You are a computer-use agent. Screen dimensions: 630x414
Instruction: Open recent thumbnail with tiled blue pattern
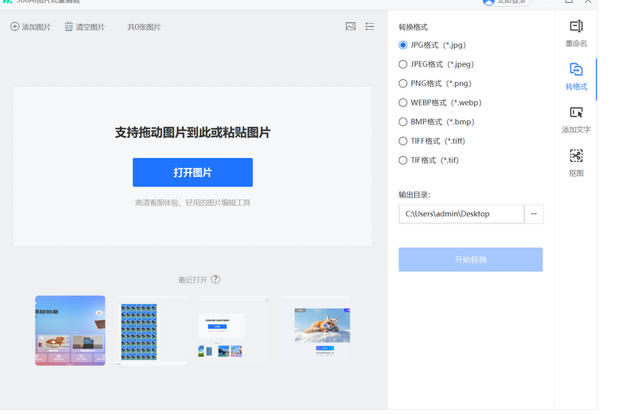152,330
